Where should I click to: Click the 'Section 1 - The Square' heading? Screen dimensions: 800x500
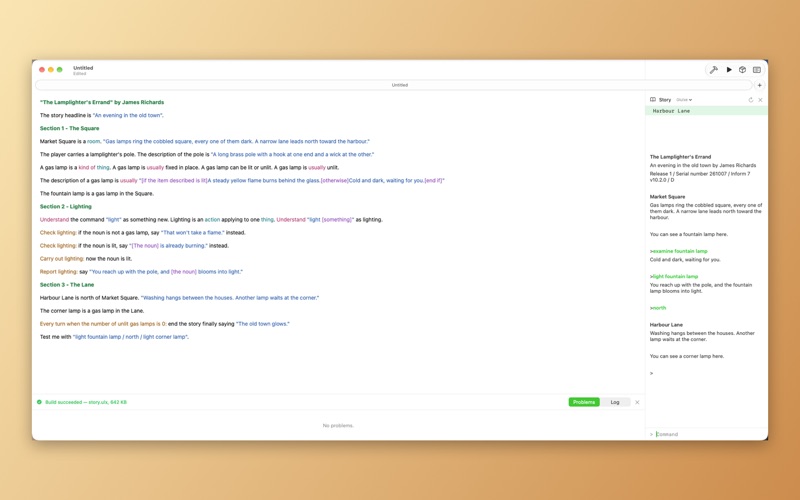(x=69, y=129)
